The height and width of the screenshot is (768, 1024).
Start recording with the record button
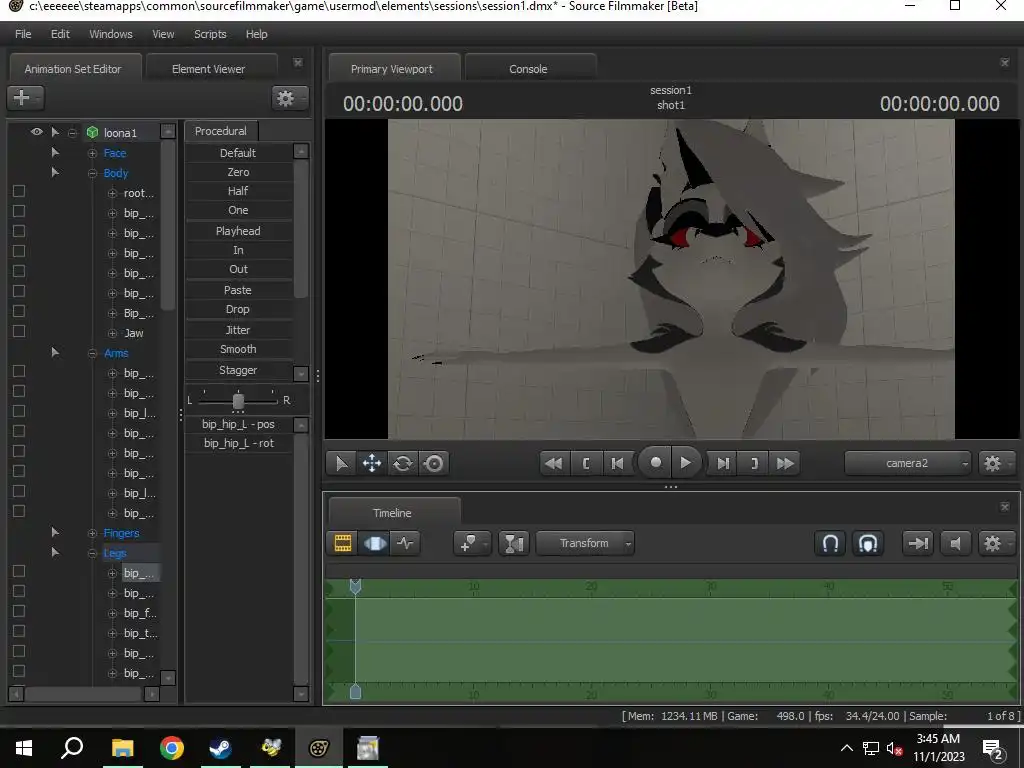655,462
